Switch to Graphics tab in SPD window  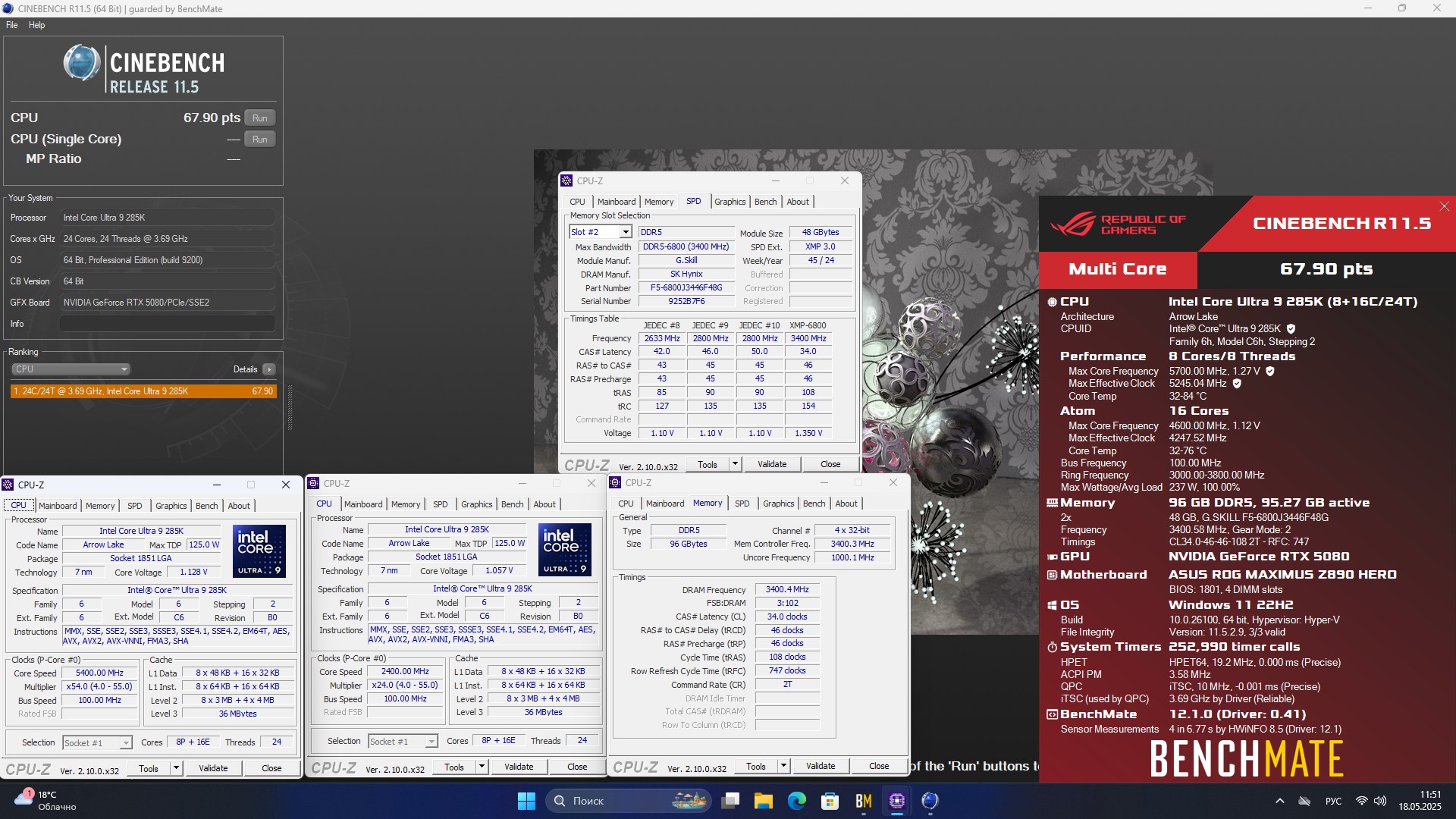[x=730, y=202]
